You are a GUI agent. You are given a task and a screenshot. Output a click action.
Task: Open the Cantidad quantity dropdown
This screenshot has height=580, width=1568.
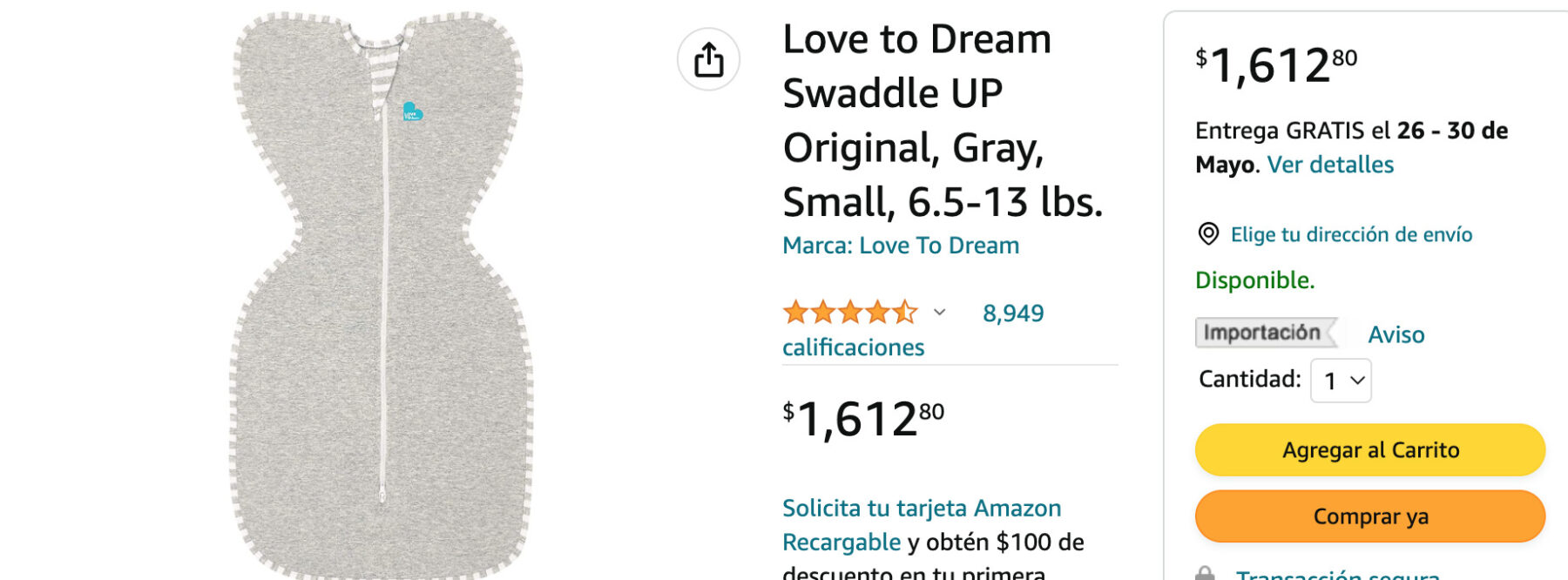coord(1341,381)
